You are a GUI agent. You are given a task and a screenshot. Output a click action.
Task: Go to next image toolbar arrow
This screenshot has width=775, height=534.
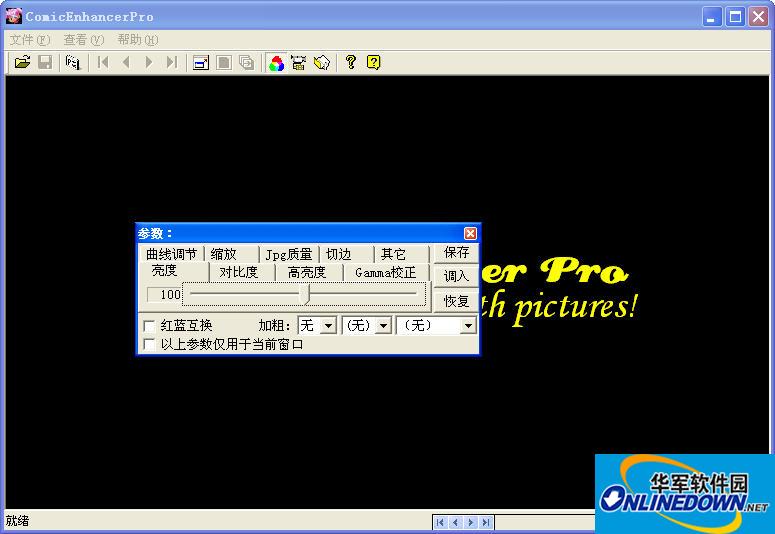[x=149, y=62]
